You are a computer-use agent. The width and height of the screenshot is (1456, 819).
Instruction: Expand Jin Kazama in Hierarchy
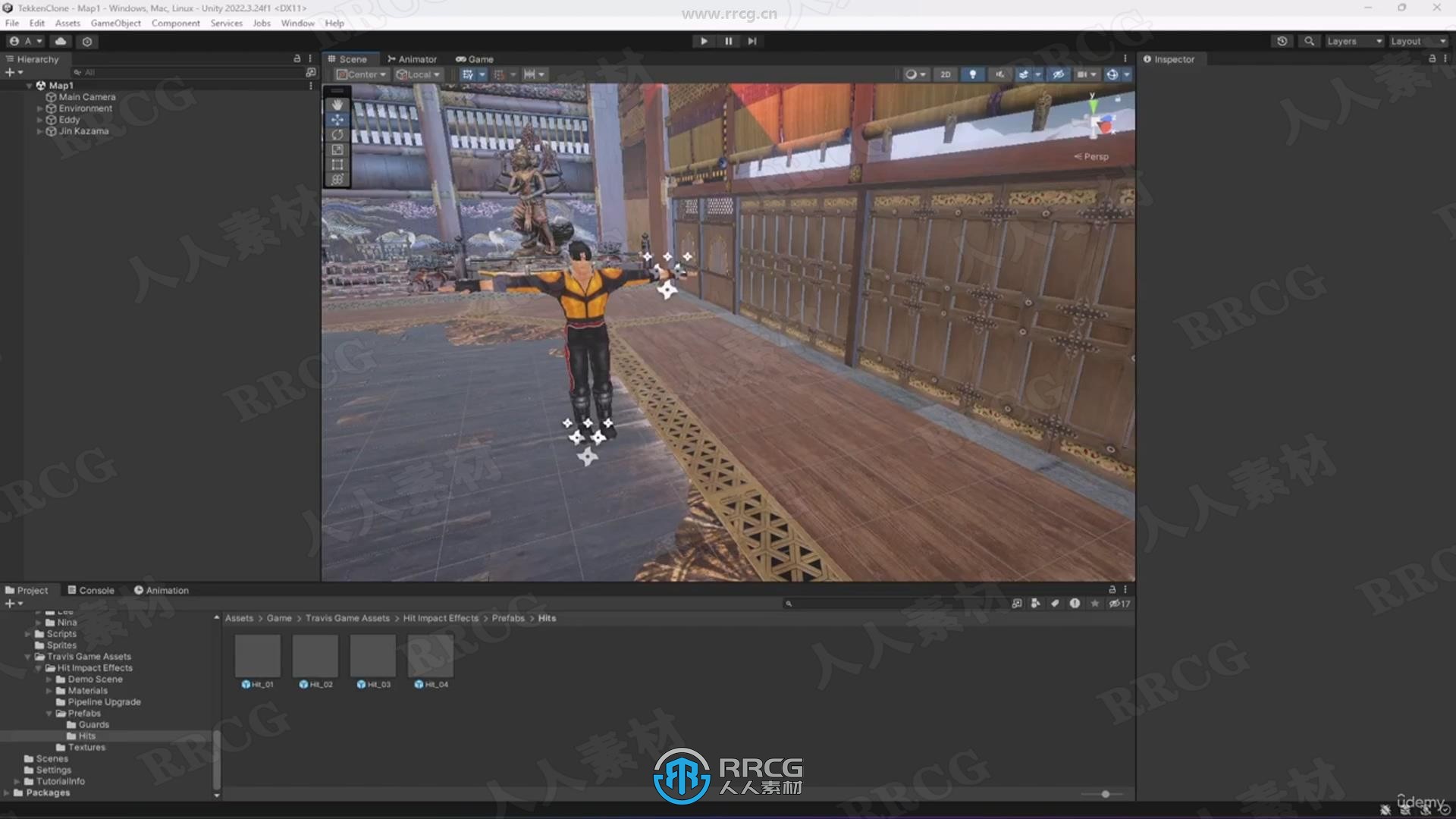click(39, 131)
